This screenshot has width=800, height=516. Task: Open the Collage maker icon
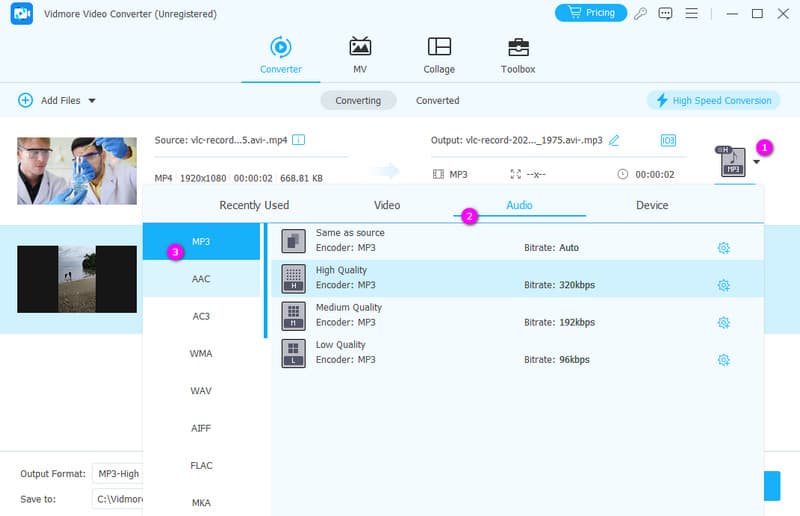pyautogui.click(x=439, y=55)
